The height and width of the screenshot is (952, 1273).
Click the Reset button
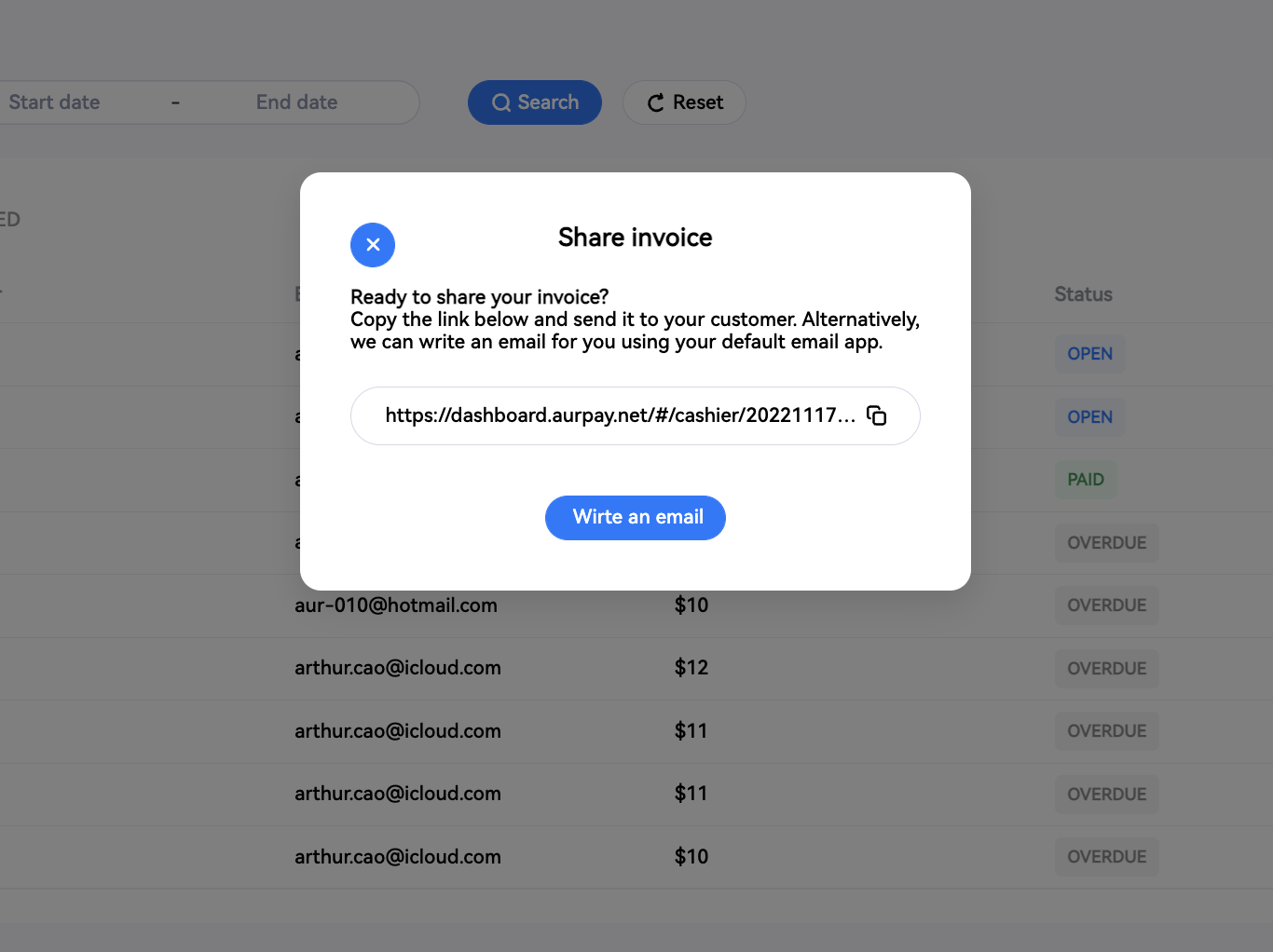pyautogui.click(x=684, y=102)
